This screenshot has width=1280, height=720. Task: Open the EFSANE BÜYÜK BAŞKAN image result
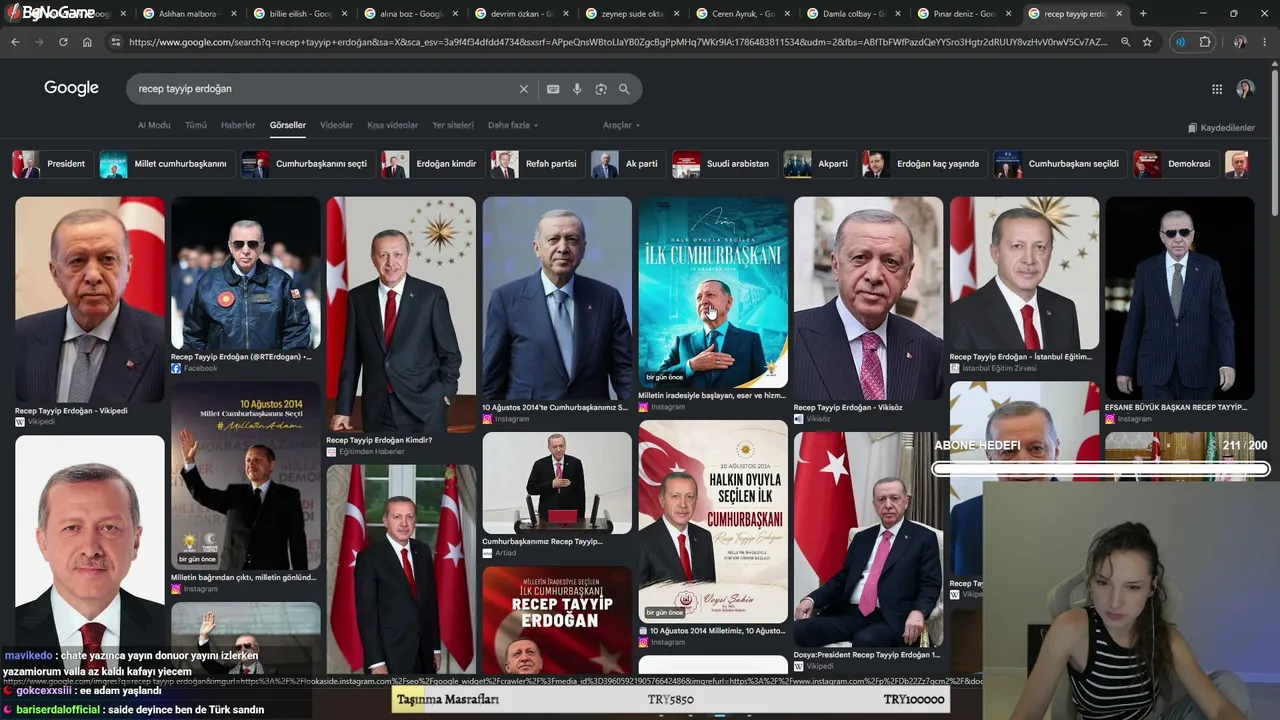click(x=1180, y=298)
